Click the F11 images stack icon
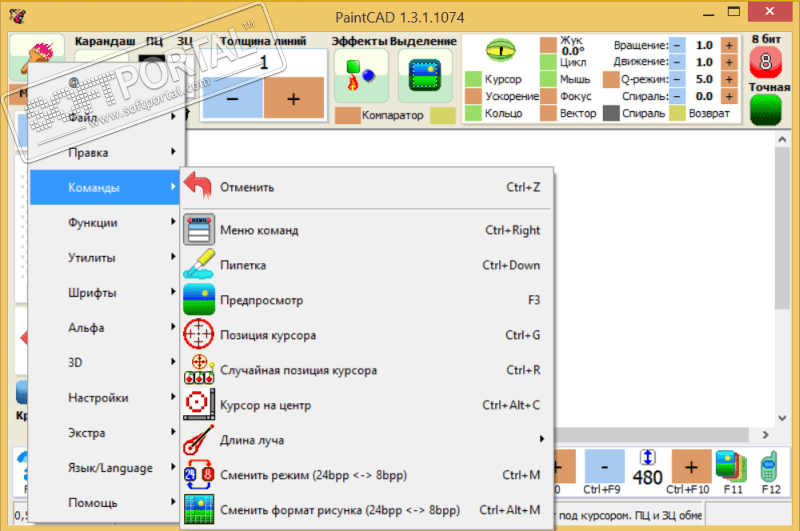The width and height of the screenshot is (800, 531). [732, 466]
